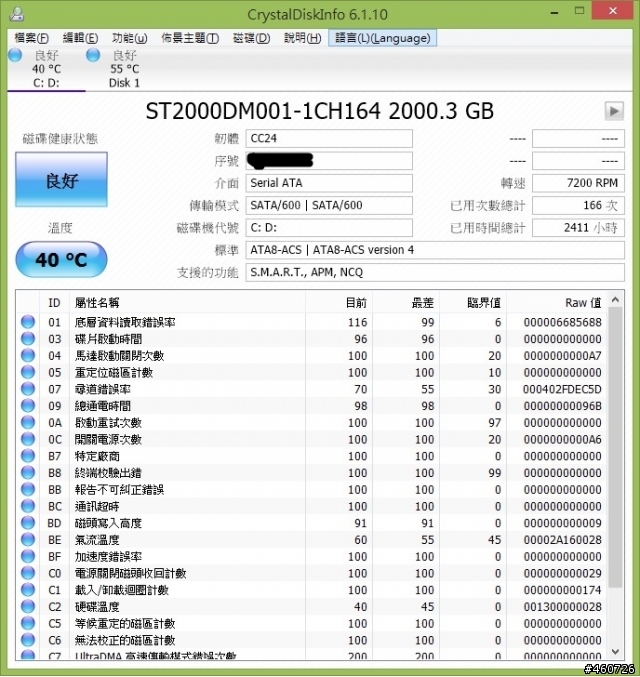Screen dimensions: 640x677
Task: Click status orb for attribute 0C row
Action: [28, 439]
